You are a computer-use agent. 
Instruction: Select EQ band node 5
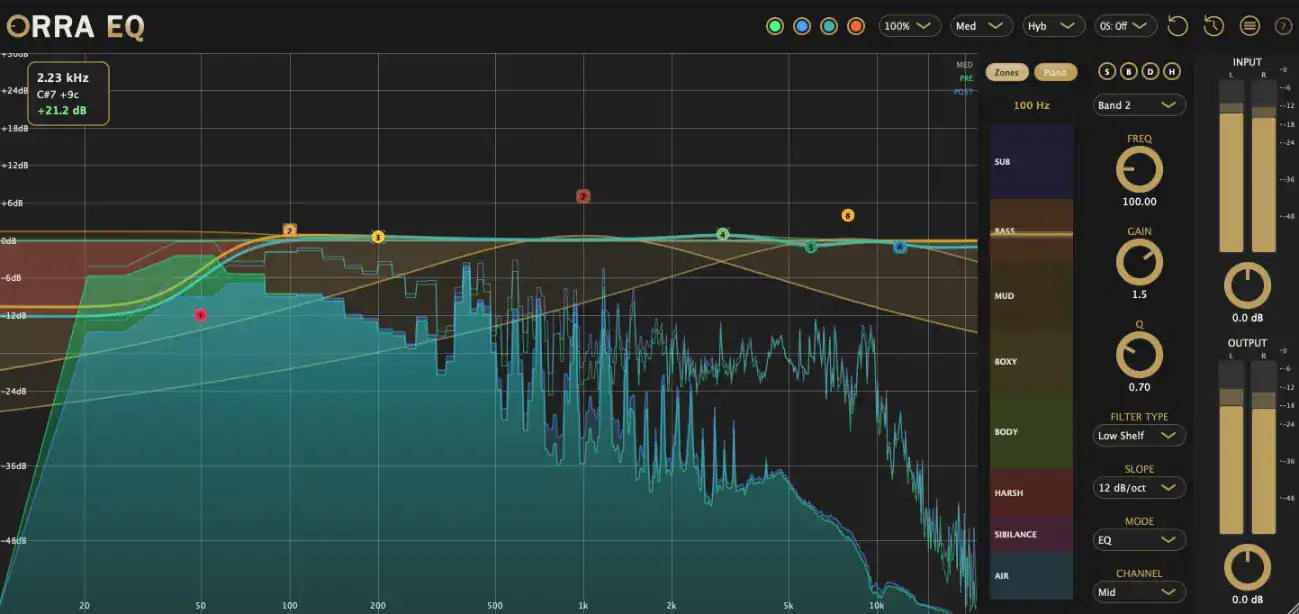[811, 246]
